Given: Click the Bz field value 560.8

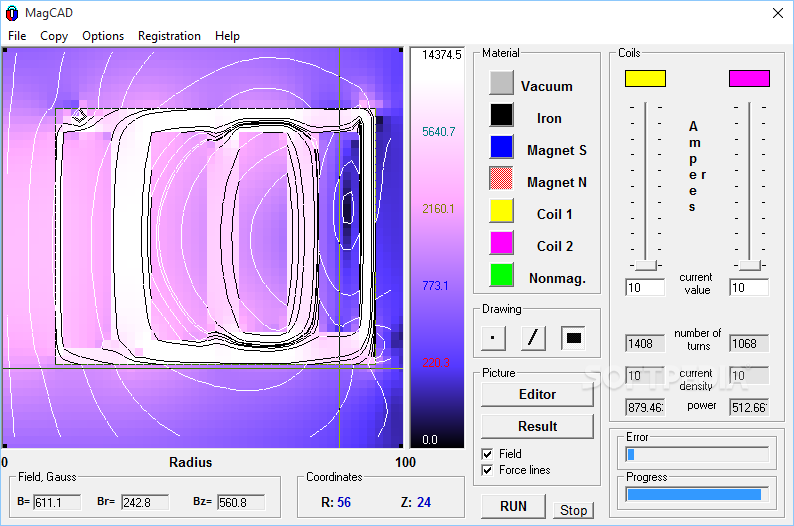Looking at the screenshot, I should pos(241,503).
